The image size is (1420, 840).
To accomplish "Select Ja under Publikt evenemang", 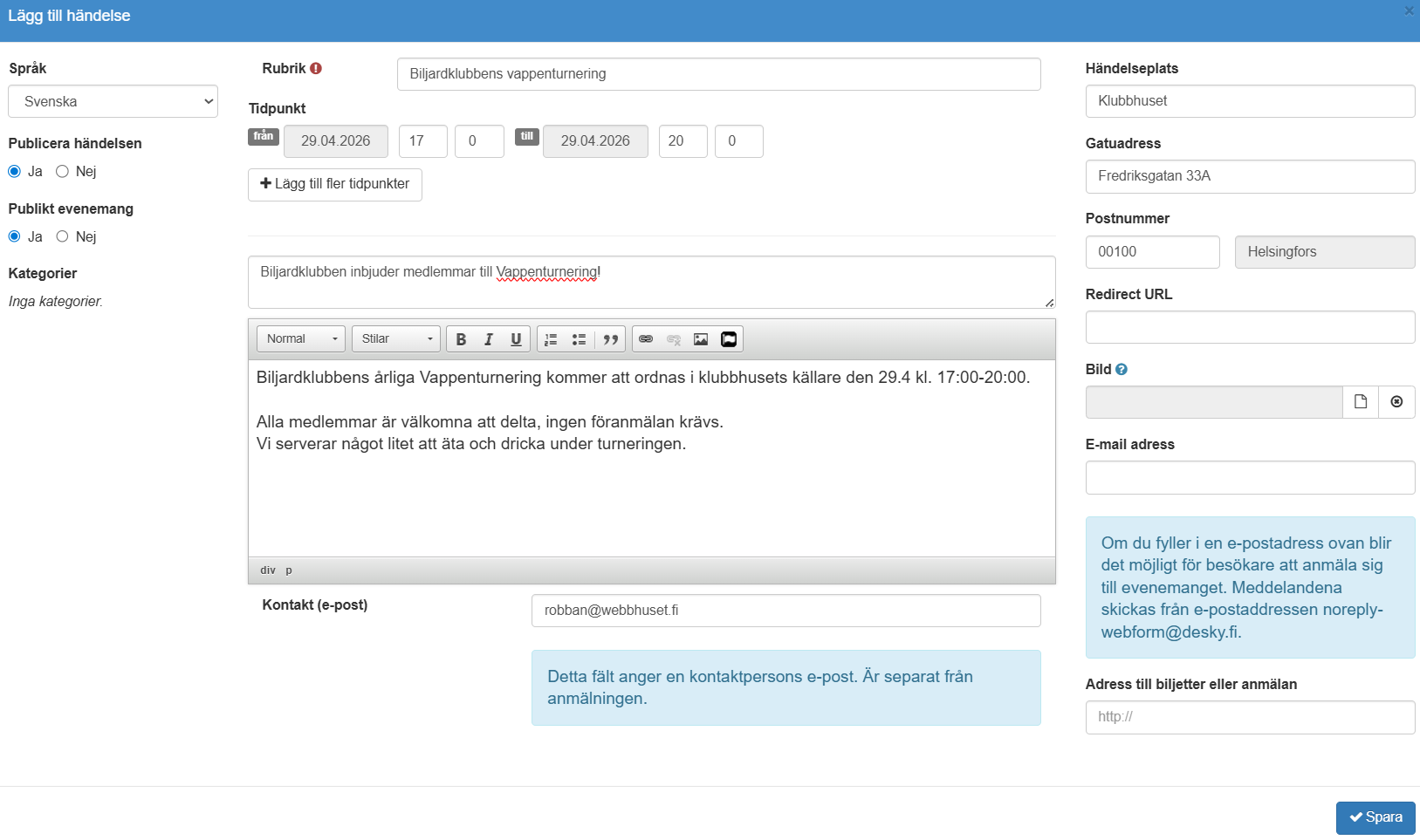I will tap(15, 237).
